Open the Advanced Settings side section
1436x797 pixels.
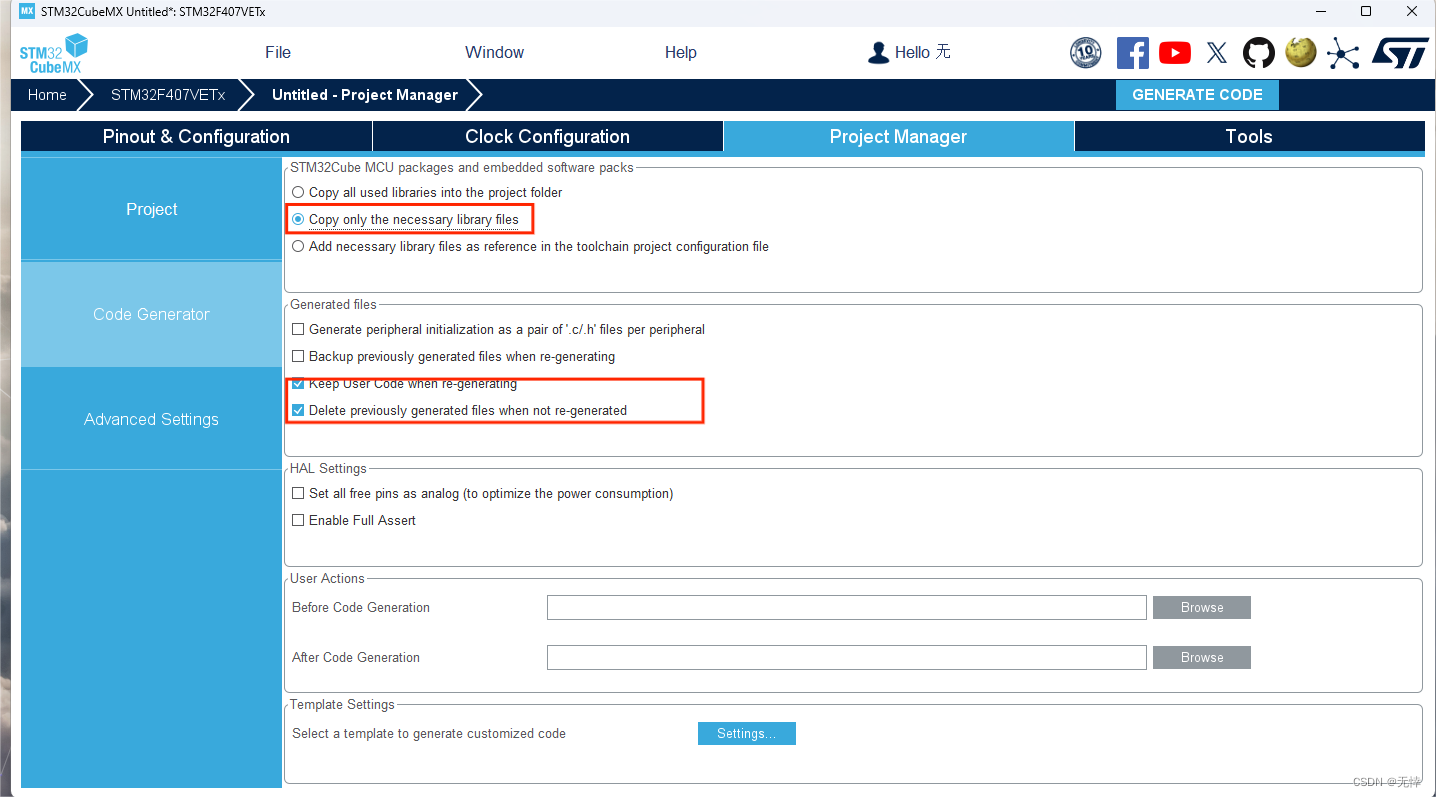(151, 419)
